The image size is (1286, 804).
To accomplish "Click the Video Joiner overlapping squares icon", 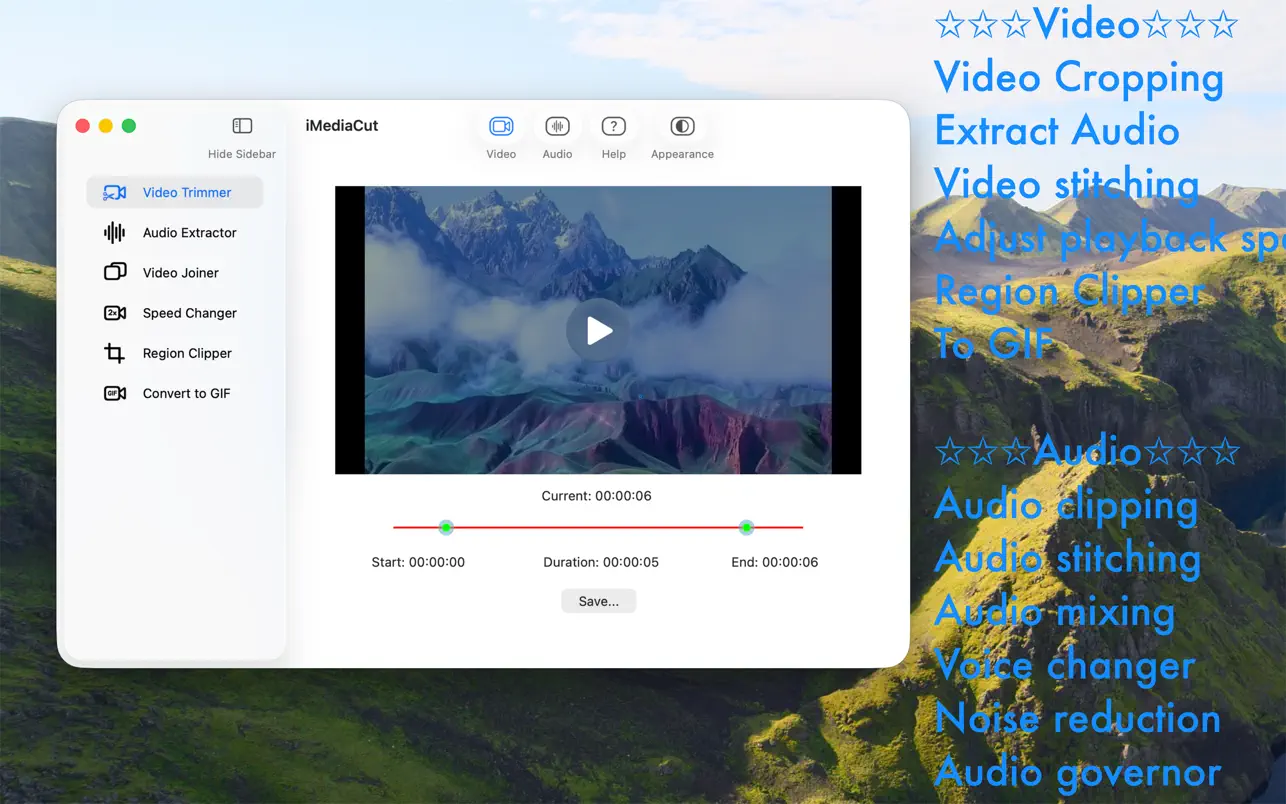I will [115, 272].
